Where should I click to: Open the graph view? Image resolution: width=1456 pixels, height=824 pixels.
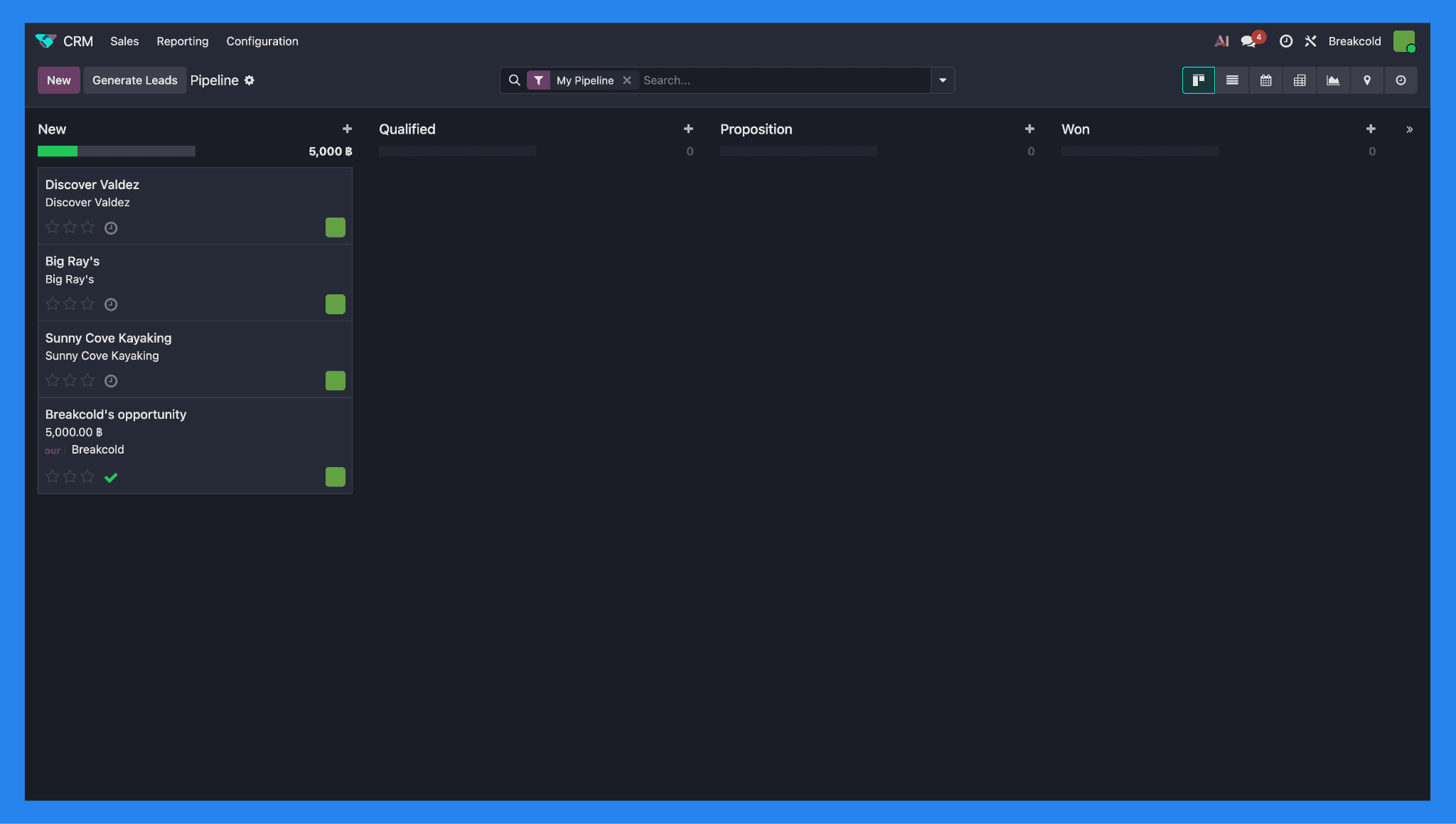1333,80
